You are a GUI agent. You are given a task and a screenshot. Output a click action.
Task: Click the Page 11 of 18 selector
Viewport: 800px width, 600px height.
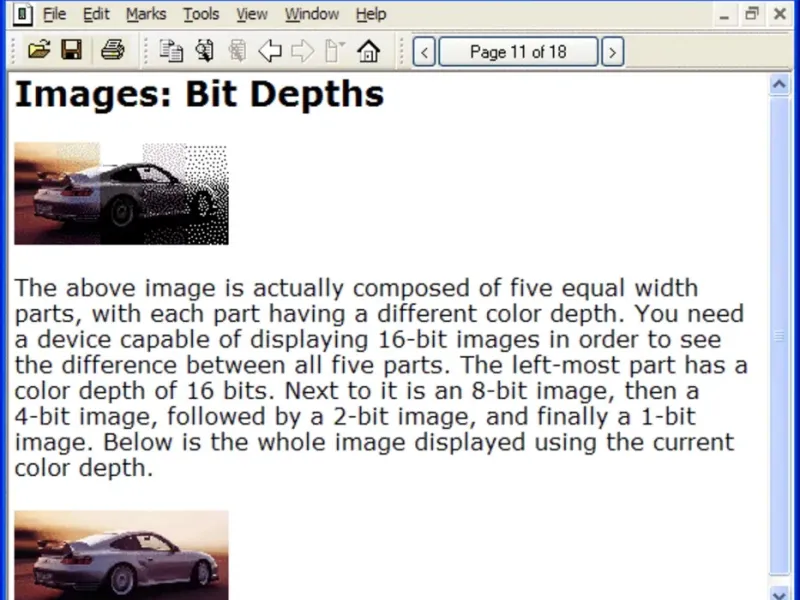(x=518, y=52)
